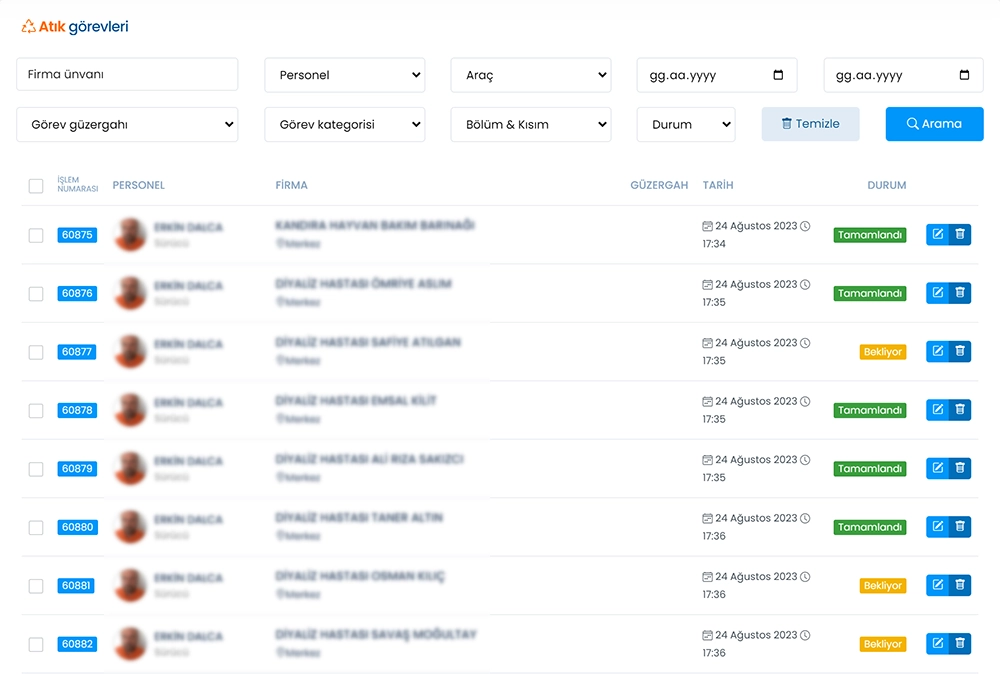
Task: Click the trash icon for row 60878
Action: [960, 410]
